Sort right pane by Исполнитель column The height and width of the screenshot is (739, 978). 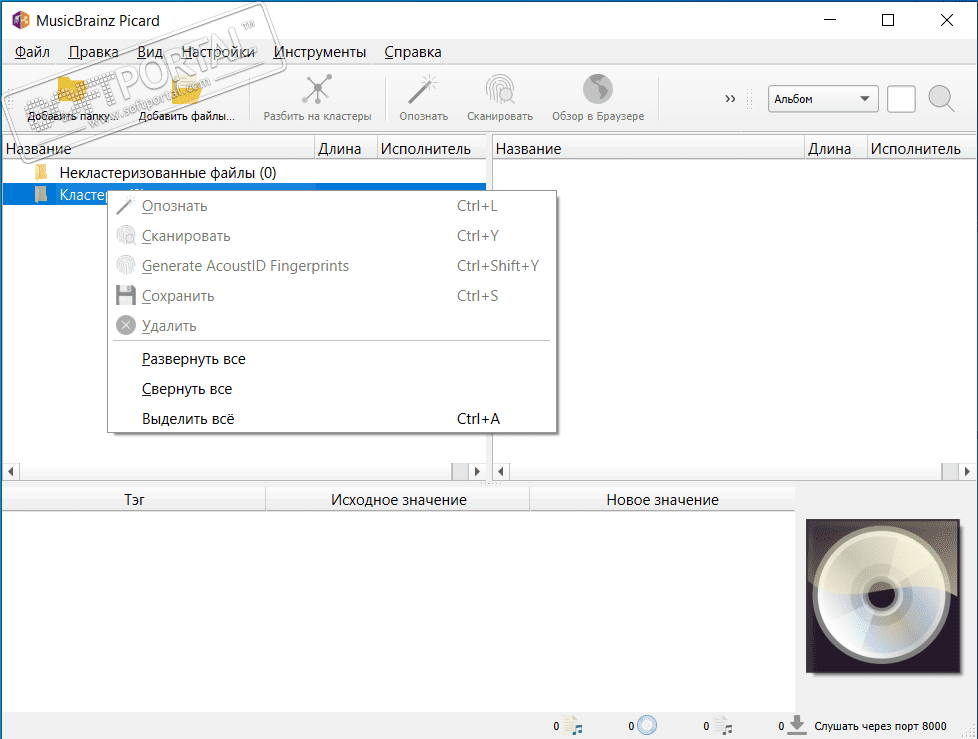click(921, 149)
